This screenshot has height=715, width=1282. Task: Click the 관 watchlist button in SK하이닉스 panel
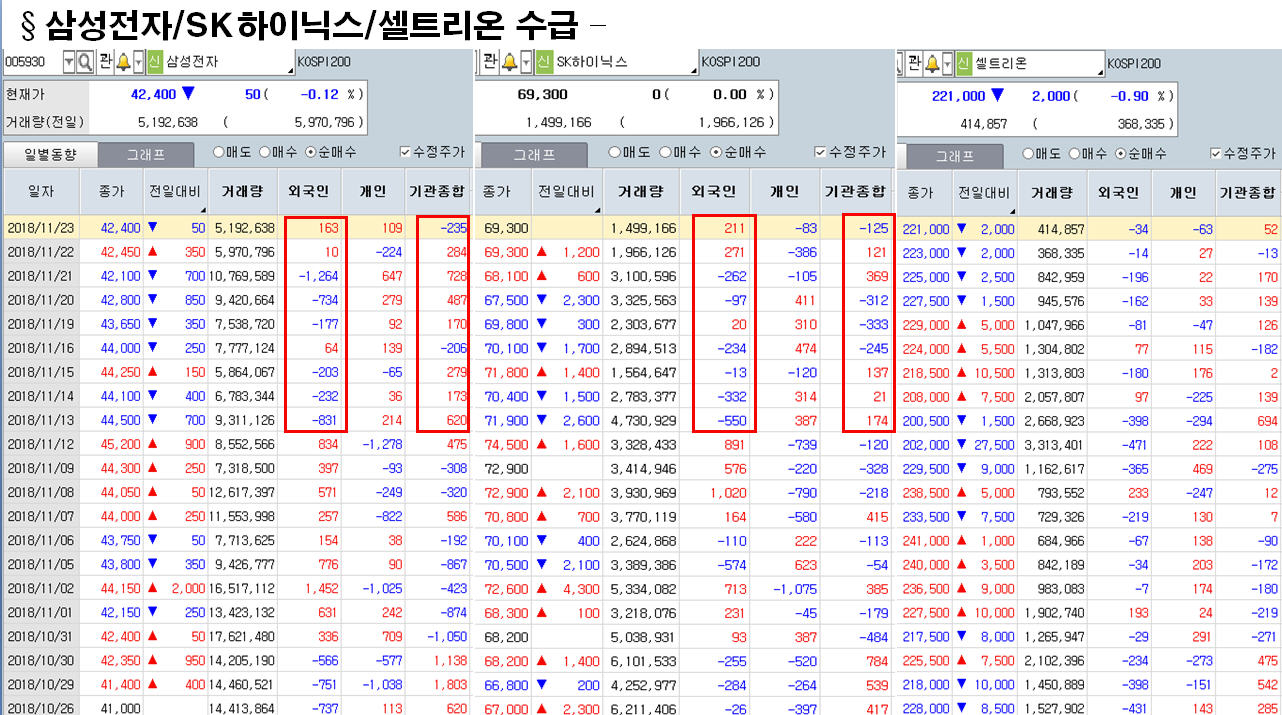click(490, 62)
